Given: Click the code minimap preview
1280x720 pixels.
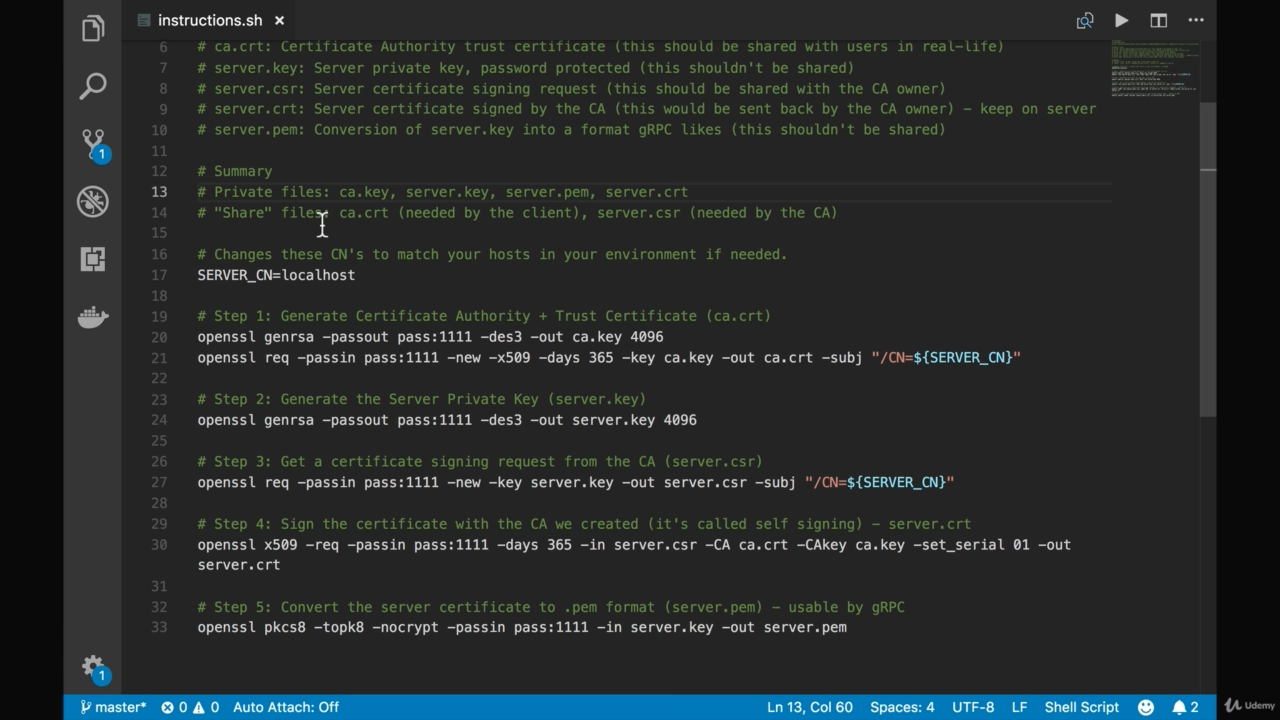Looking at the screenshot, I should click(x=1154, y=70).
